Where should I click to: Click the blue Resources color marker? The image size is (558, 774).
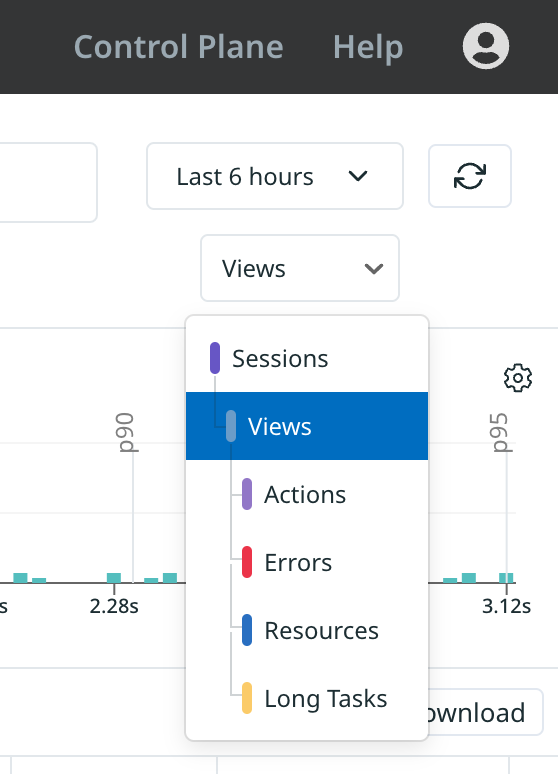[x=247, y=630]
